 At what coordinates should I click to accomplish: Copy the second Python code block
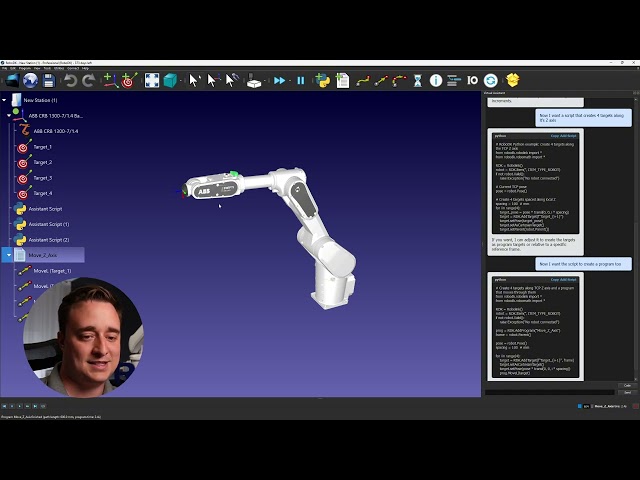pos(555,280)
